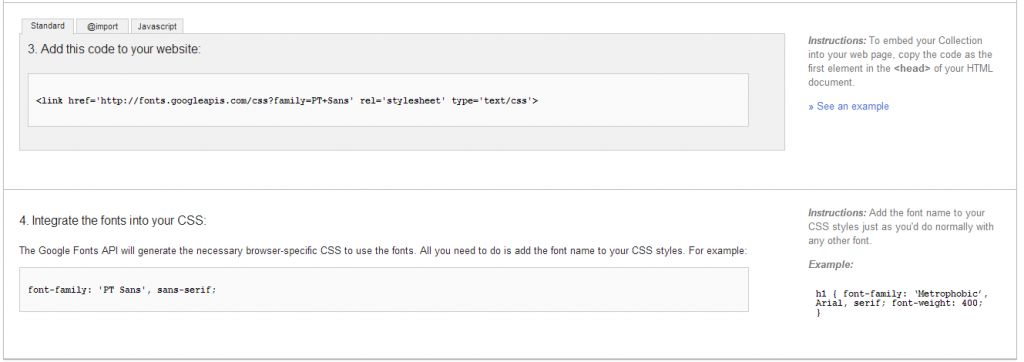The width and height of the screenshot is (1024, 362).
Task: Click the Google Fonts API description paragraph
Action: click(x=383, y=251)
